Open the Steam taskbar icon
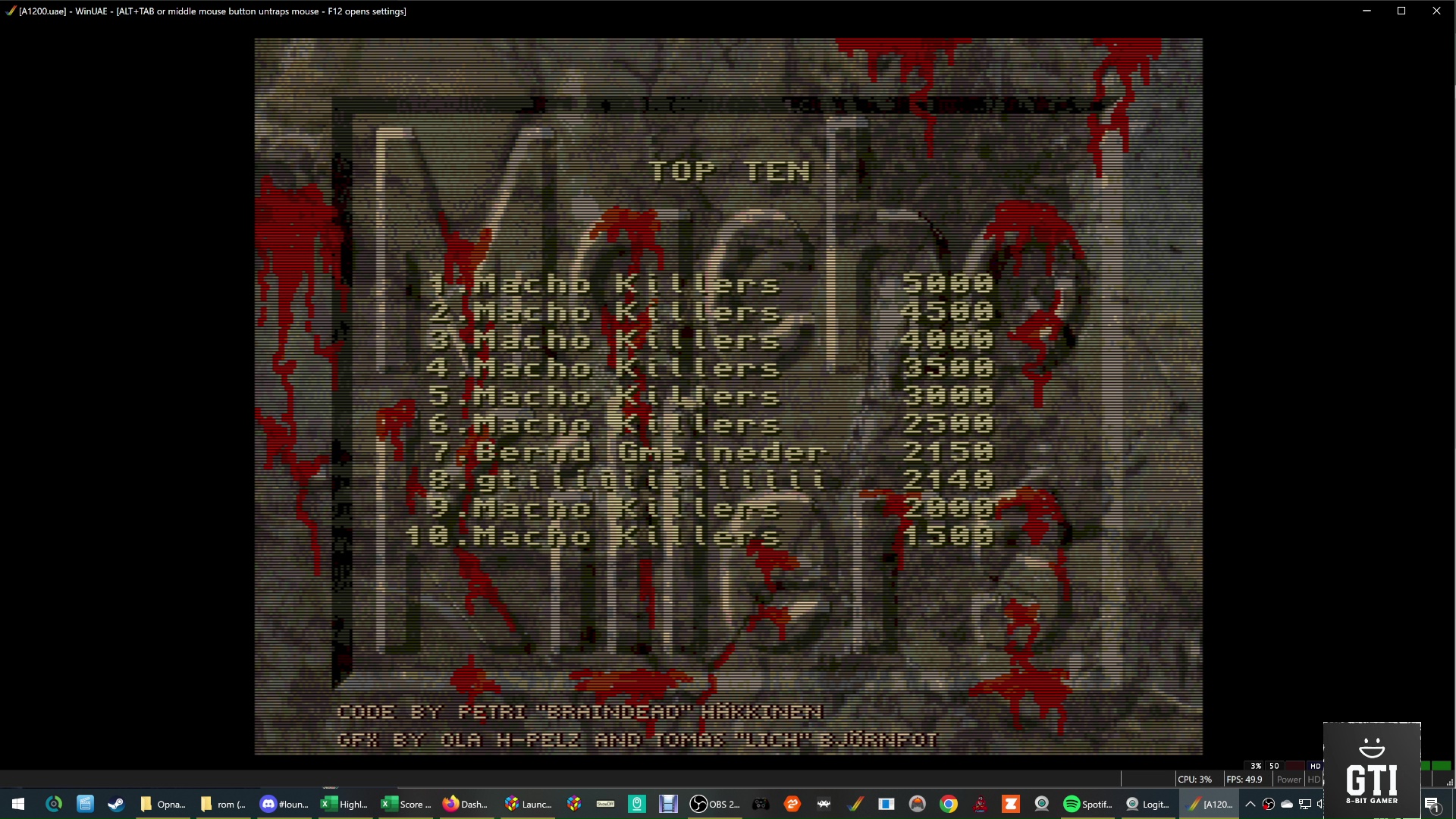1456x819 pixels. click(x=116, y=804)
